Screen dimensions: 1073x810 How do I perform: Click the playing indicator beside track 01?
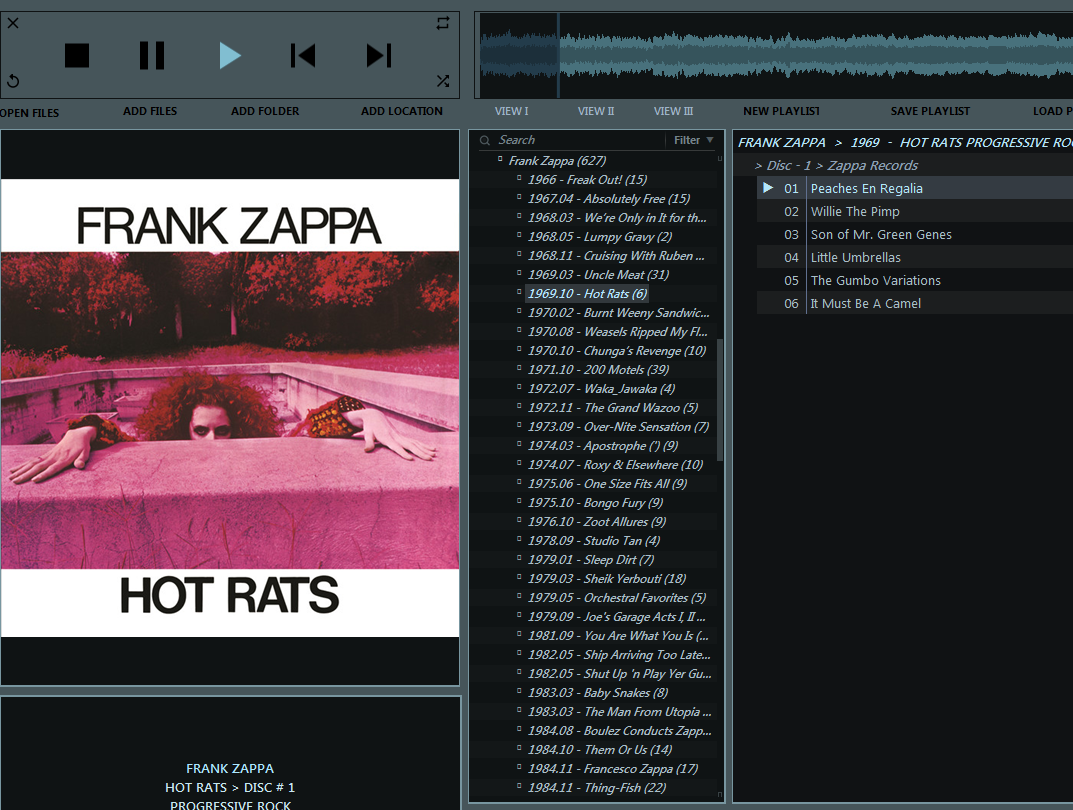click(768, 187)
